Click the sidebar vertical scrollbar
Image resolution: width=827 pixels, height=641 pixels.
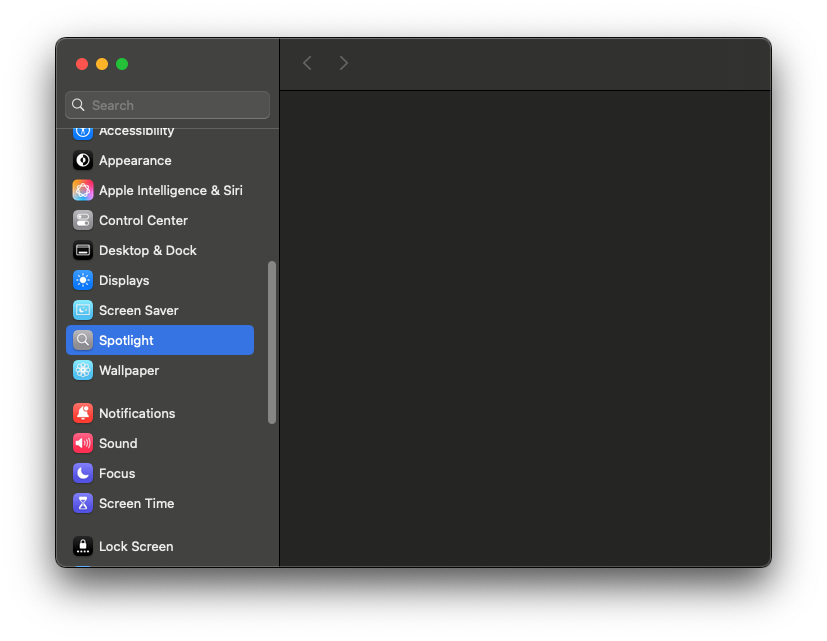tap(272, 342)
